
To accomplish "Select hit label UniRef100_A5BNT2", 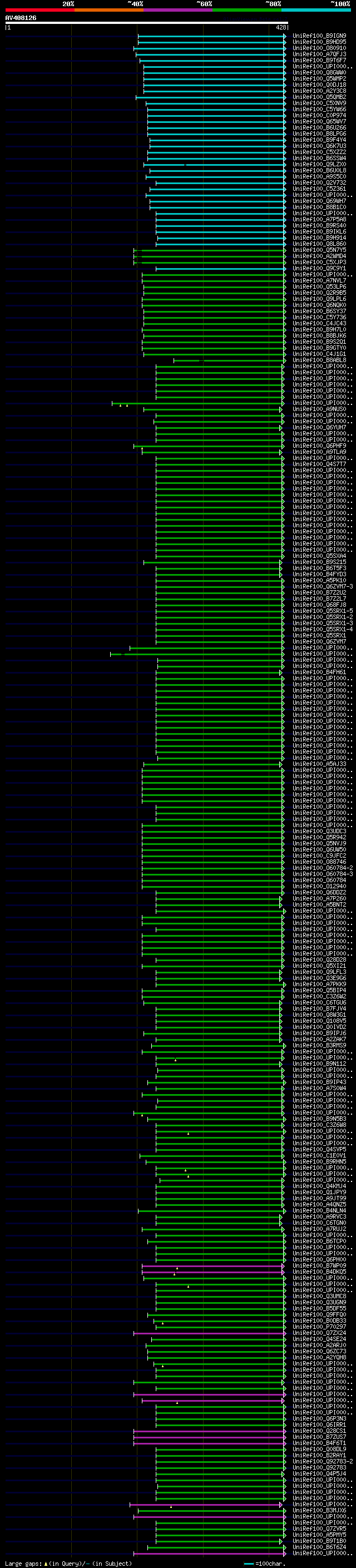I will (319, 904).
